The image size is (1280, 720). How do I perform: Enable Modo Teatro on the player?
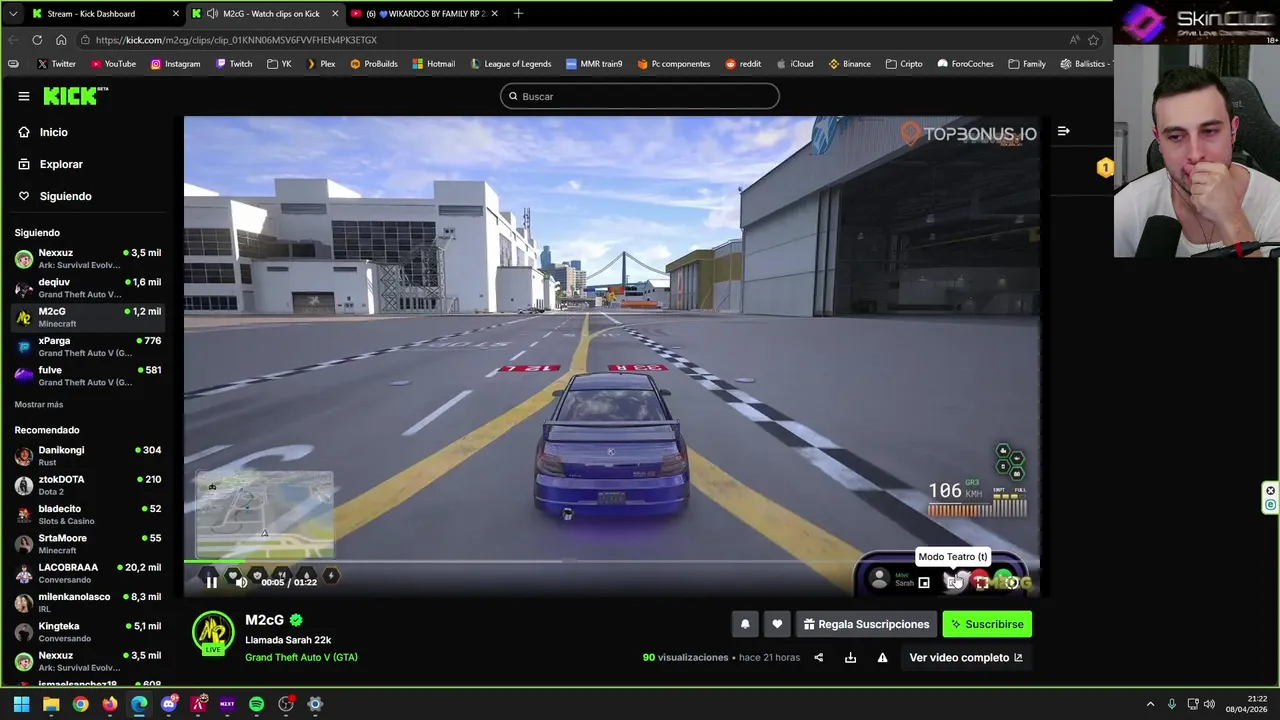[x=953, y=582]
